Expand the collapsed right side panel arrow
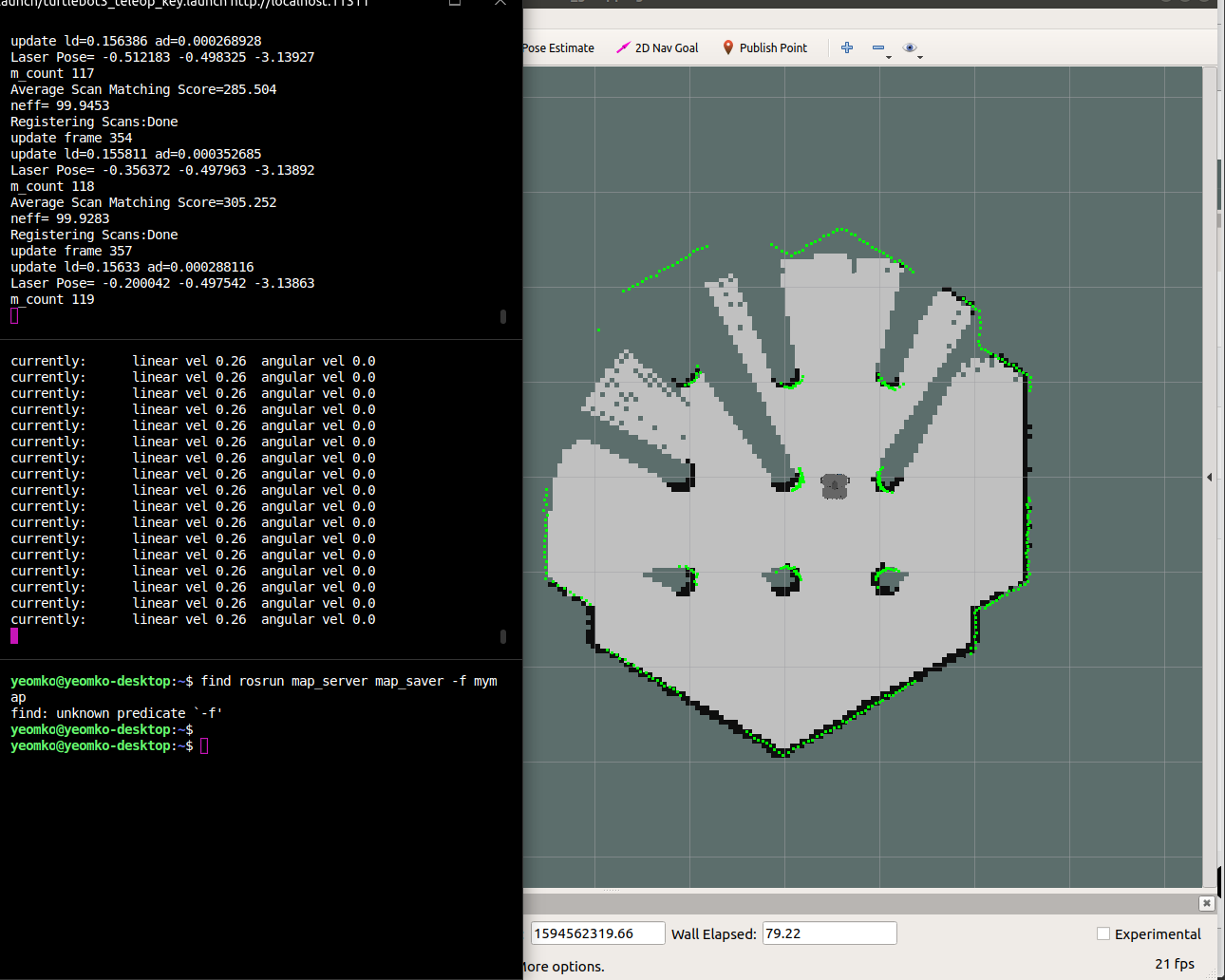The image size is (1225, 980). 1210,477
